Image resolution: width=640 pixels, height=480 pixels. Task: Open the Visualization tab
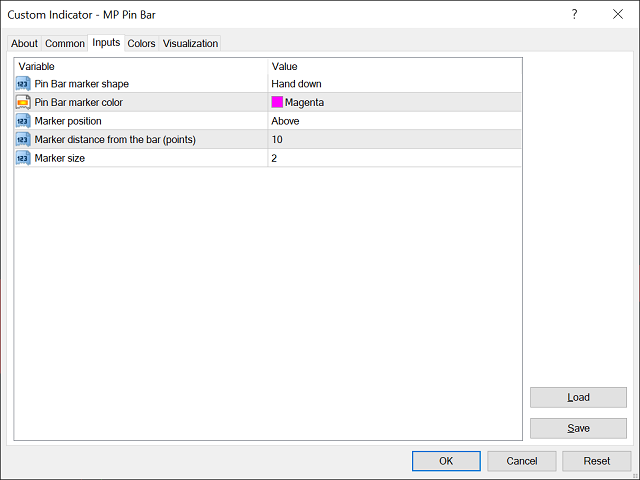(190, 43)
